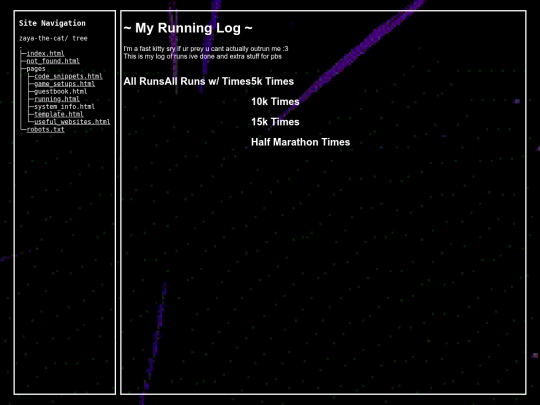Open the robots.txt link
Screen dimensions: 540x405
tap(45, 129)
